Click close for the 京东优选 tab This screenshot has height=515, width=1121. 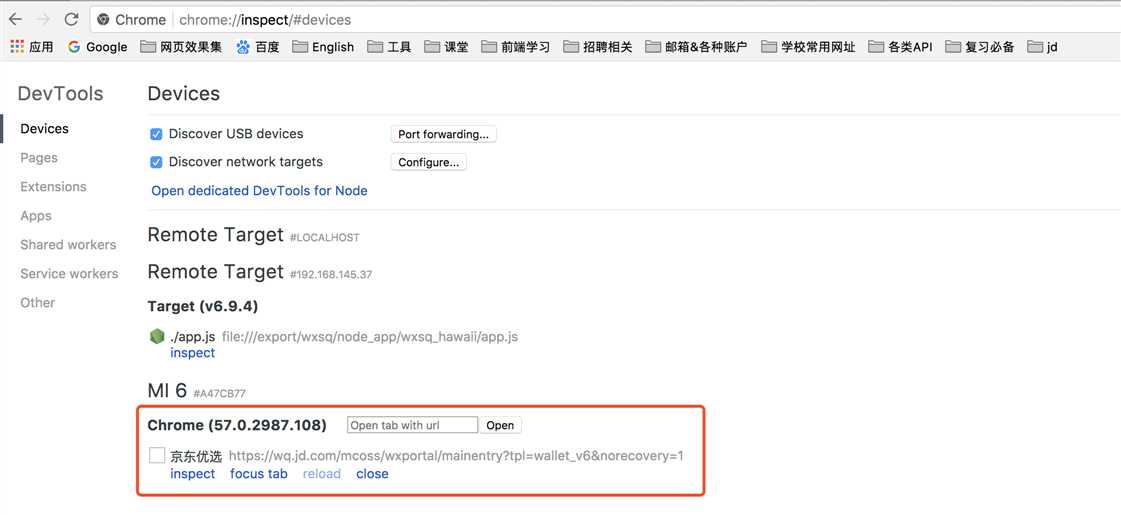tap(372, 474)
